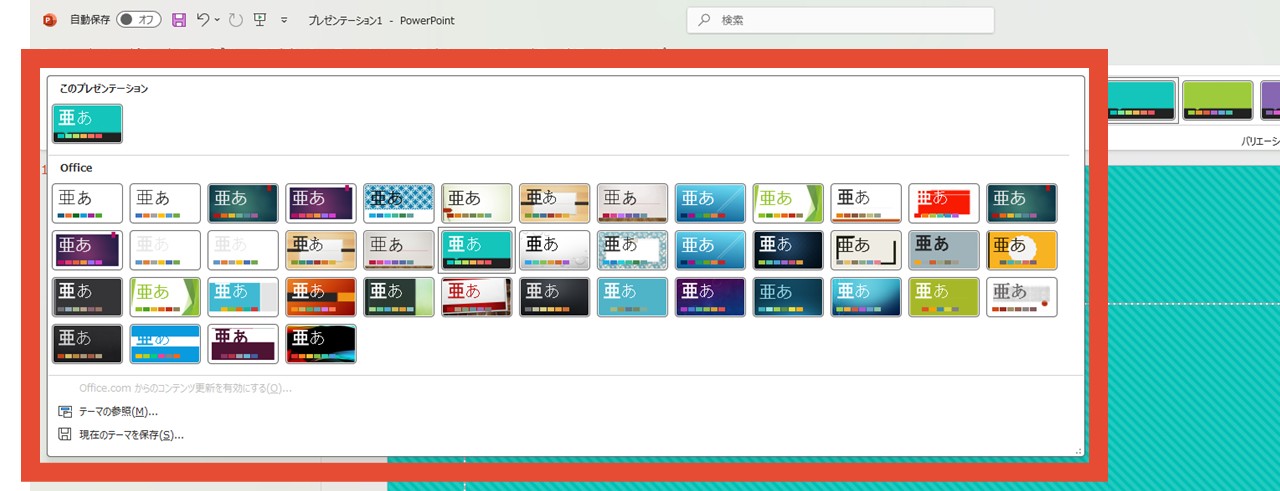Screen dimensions: 1280x491
Task: Select the lime green variant swatch in the ribbon
Action: (1217, 101)
